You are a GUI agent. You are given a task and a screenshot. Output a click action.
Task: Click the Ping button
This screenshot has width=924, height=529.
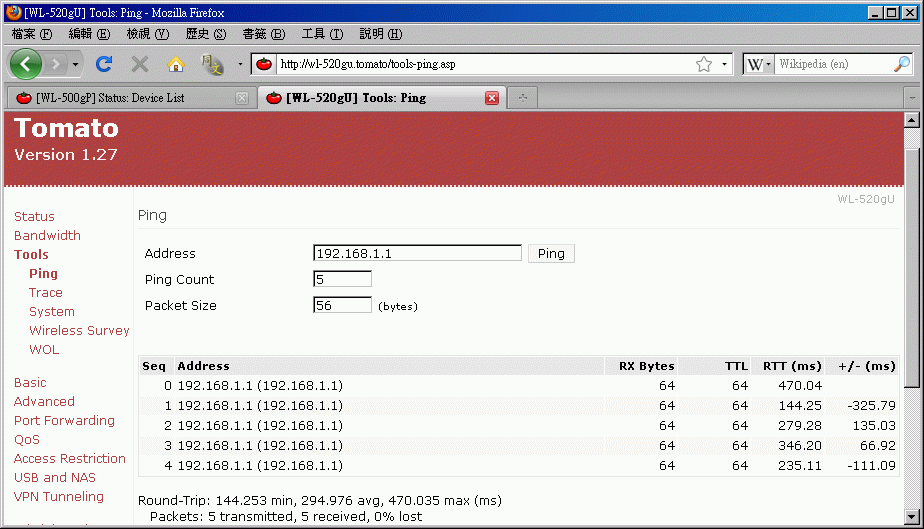(x=551, y=253)
